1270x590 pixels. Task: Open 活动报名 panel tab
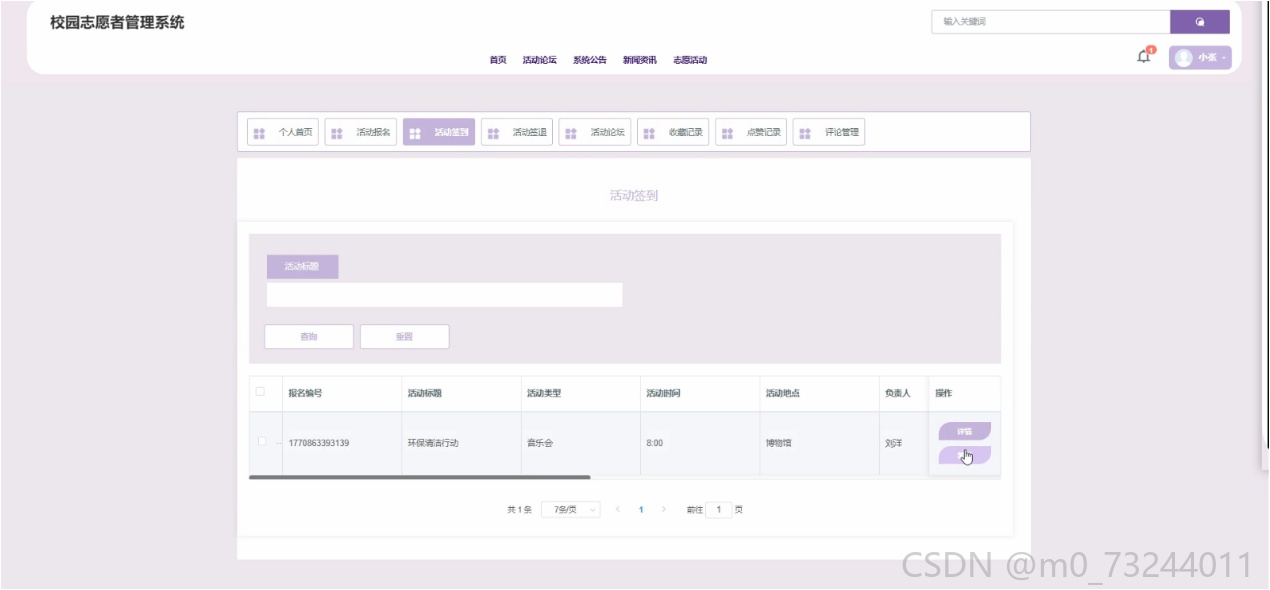[361, 132]
